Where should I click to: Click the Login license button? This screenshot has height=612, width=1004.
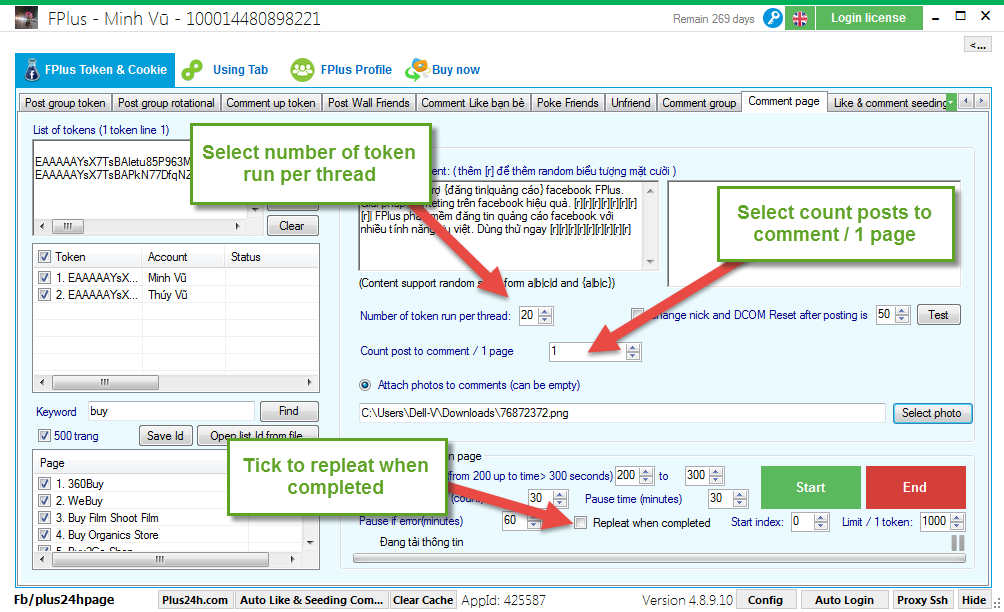[x=868, y=18]
